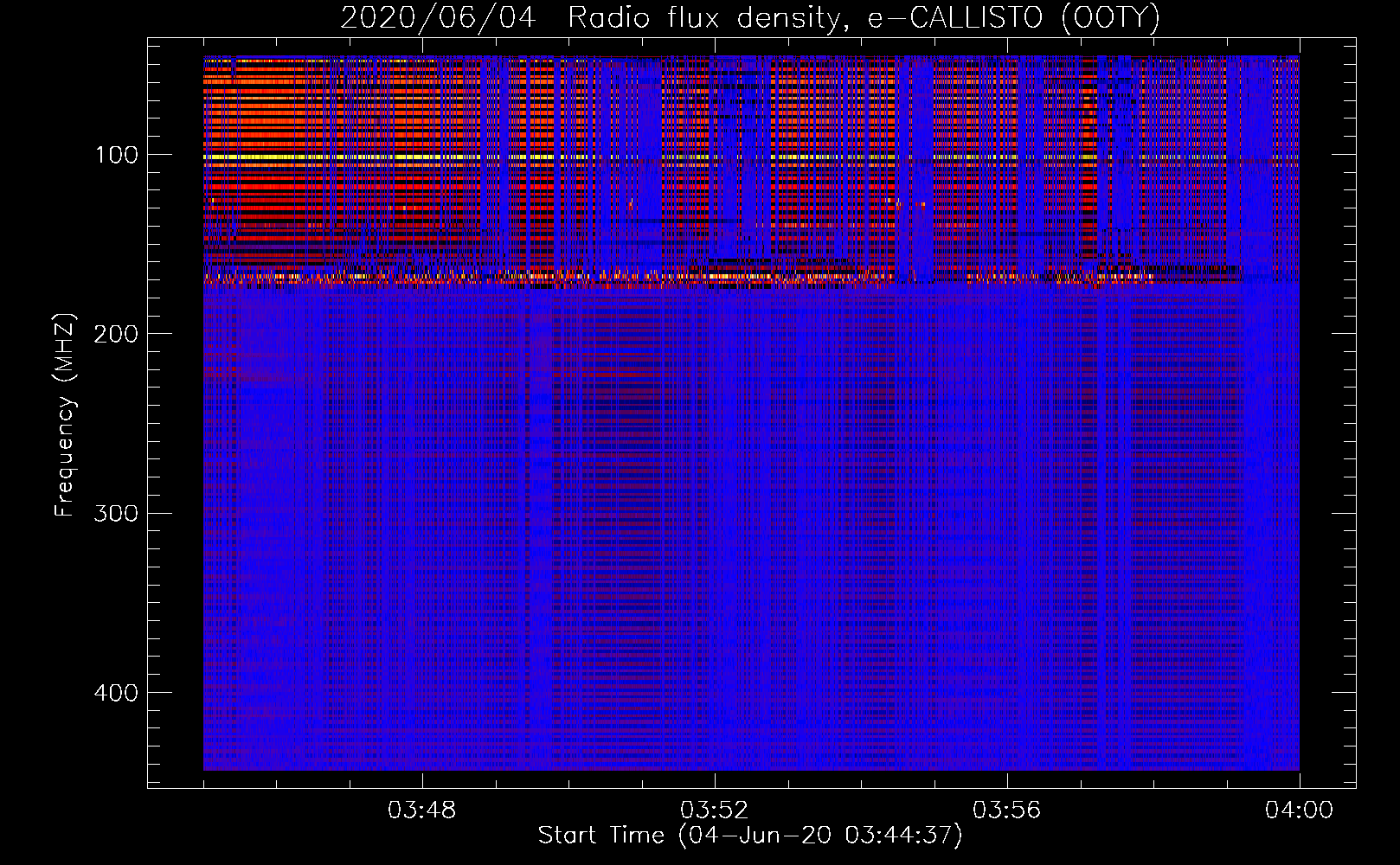Viewport: 1400px width, 865px height.
Task: Click the 400 frequency tick label
Action: tap(116, 693)
